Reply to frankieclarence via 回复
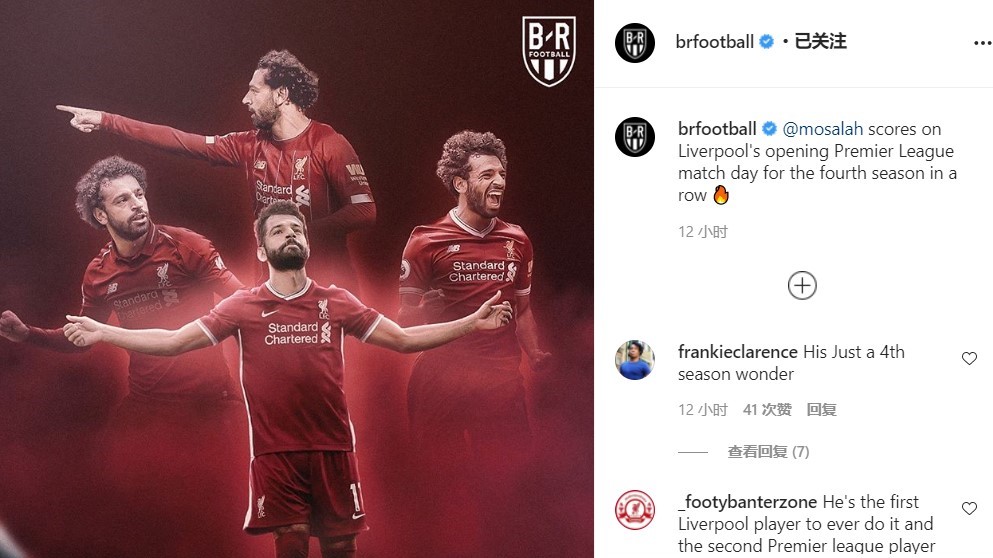The image size is (993, 558). pyautogui.click(x=821, y=410)
